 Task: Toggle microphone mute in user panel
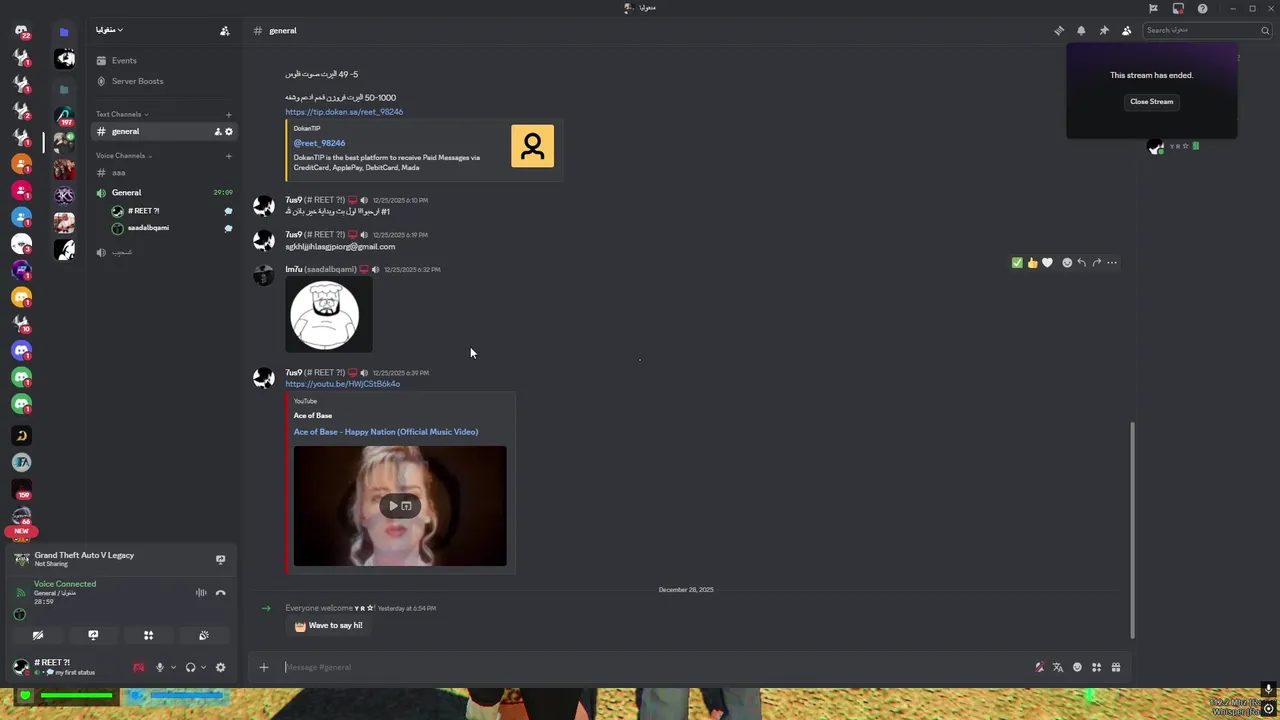pyautogui.click(x=159, y=668)
